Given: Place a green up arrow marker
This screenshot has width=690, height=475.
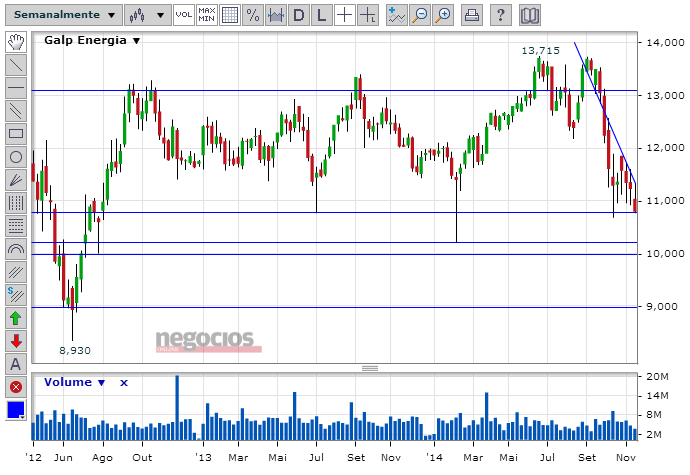Looking at the screenshot, I should click(x=16, y=318).
